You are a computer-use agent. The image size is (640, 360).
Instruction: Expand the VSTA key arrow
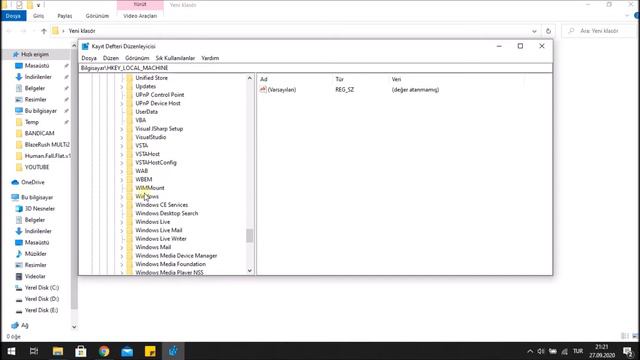(122, 146)
